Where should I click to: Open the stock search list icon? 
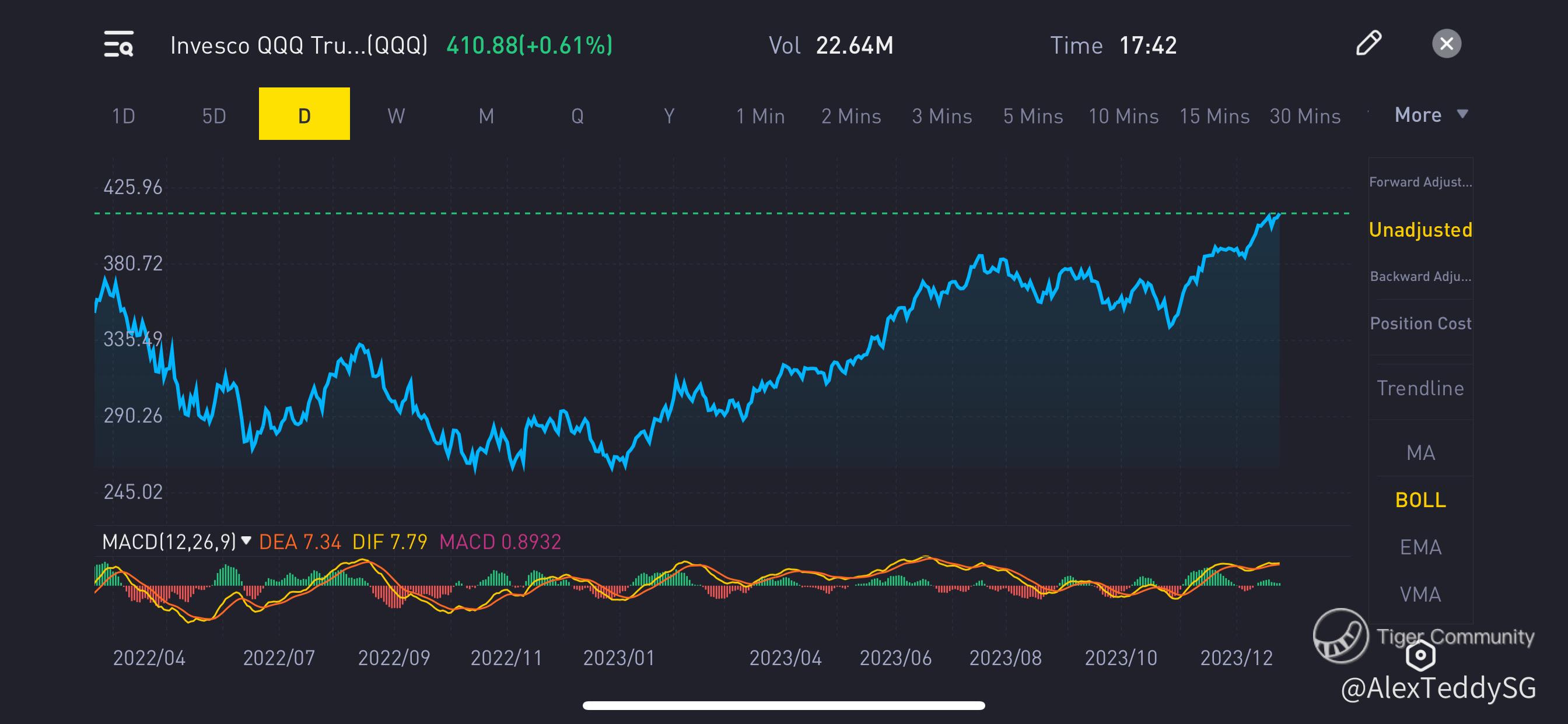(x=118, y=44)
